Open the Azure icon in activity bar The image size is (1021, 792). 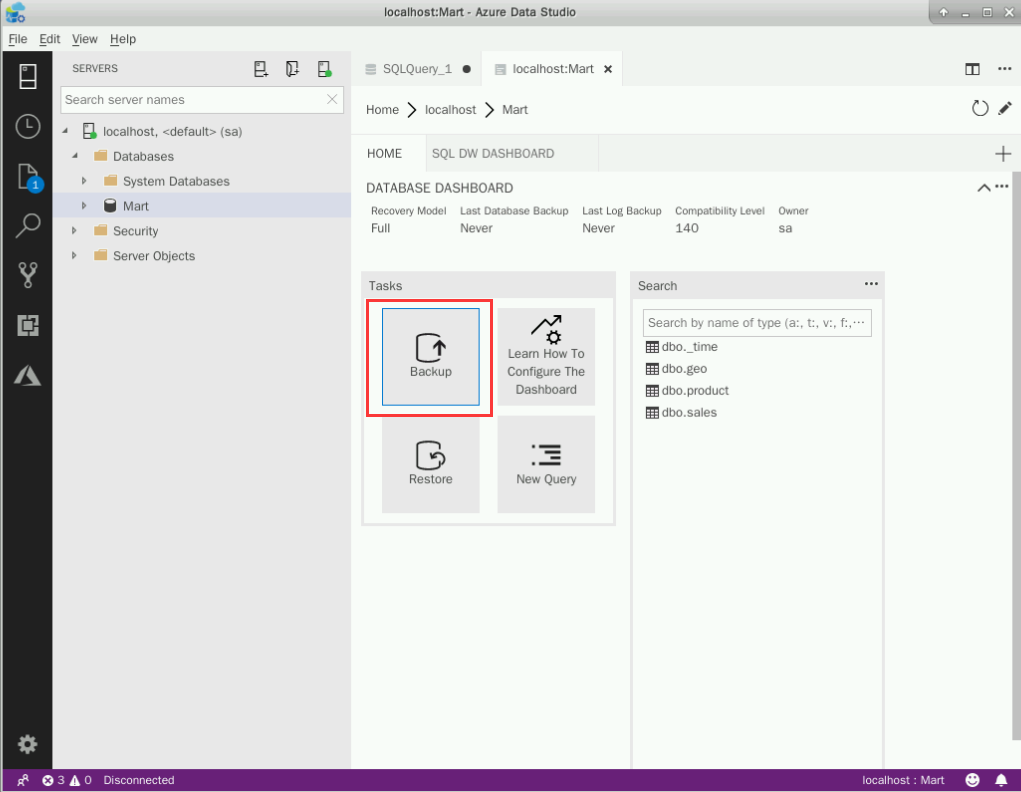[27, 375]
